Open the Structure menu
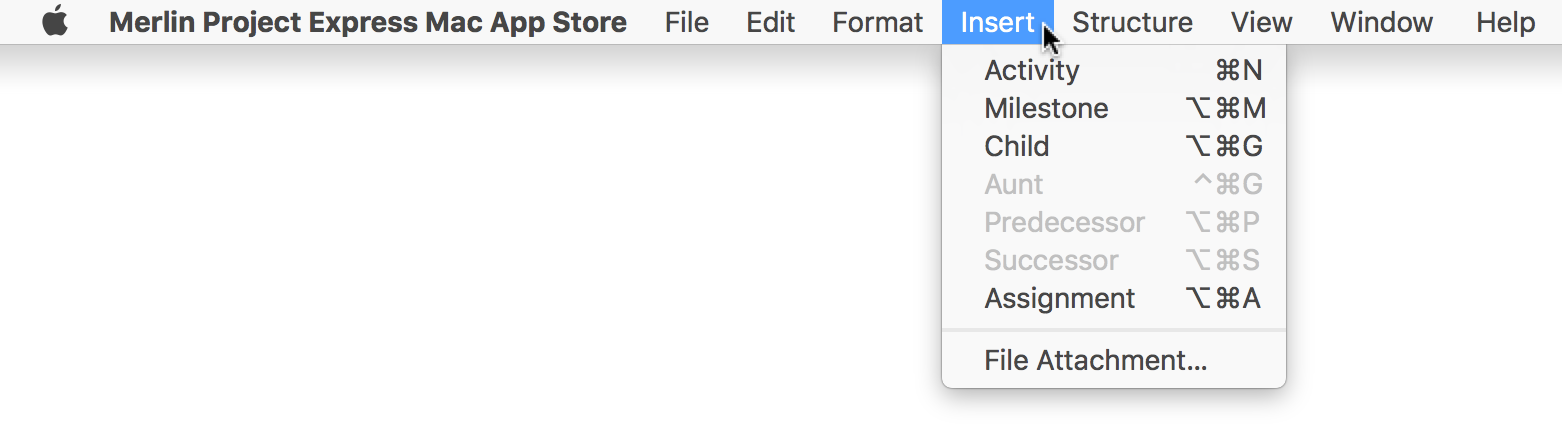The height and width of the screenshot is (446, 1562). (1132, 22)
